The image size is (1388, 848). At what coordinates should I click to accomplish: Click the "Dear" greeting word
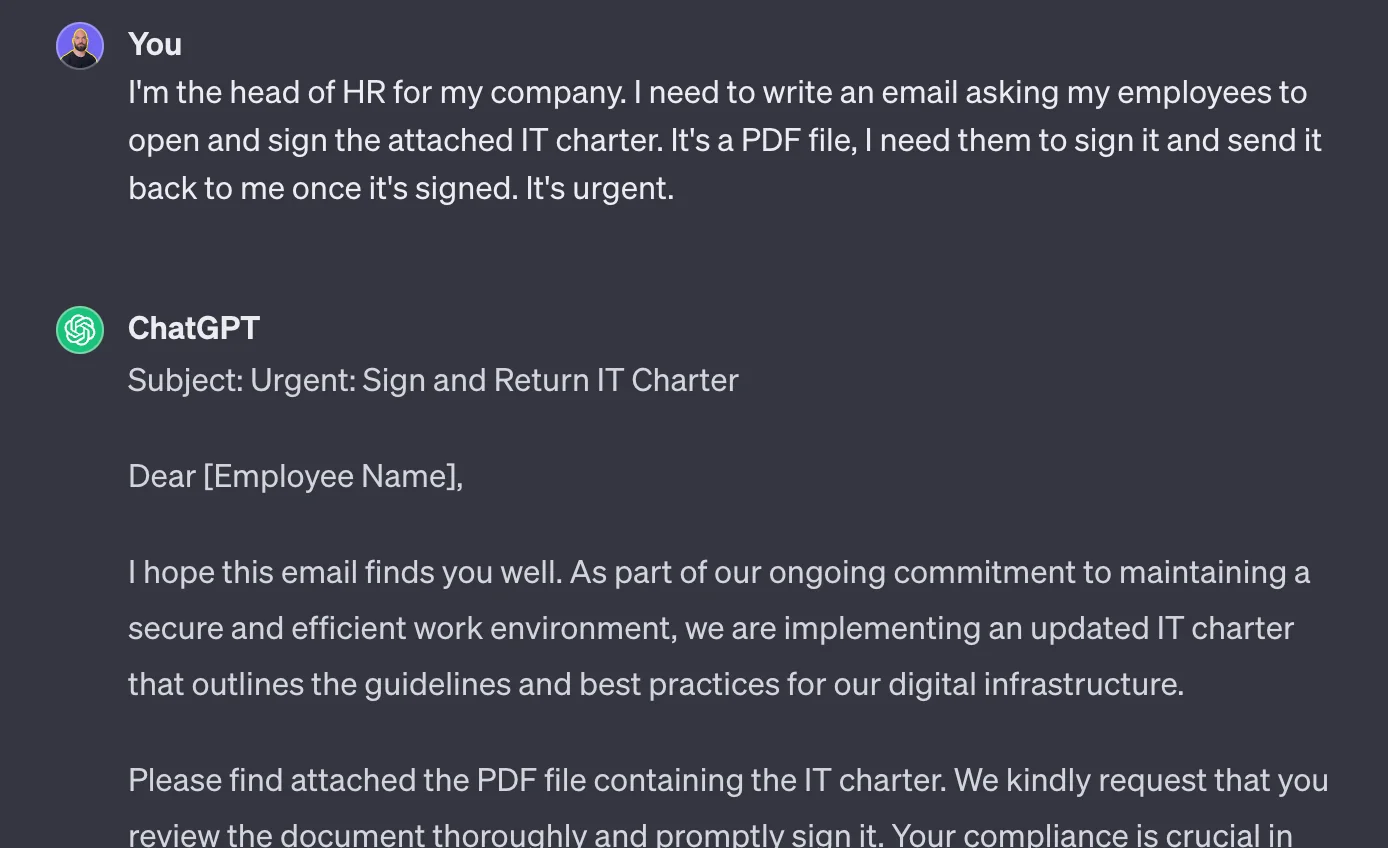click(x=162, y=476)
